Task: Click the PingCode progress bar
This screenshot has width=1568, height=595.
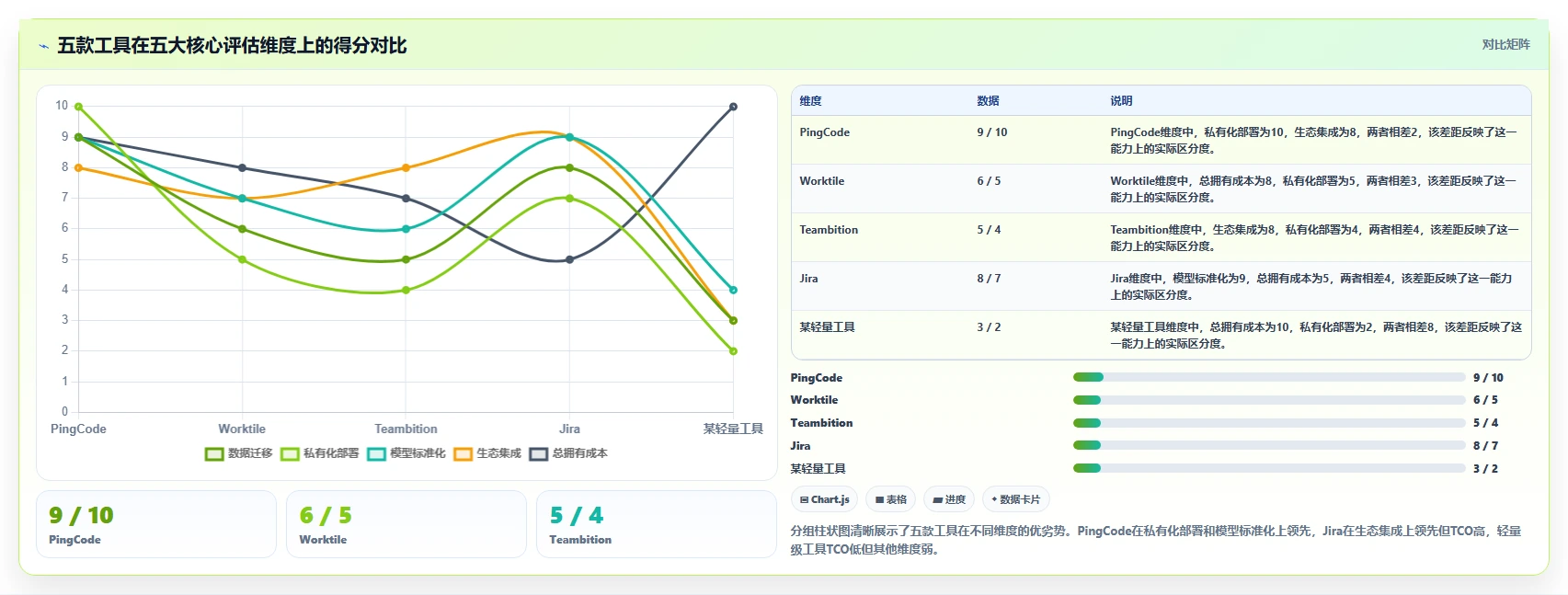Action: click(1269, 377)
